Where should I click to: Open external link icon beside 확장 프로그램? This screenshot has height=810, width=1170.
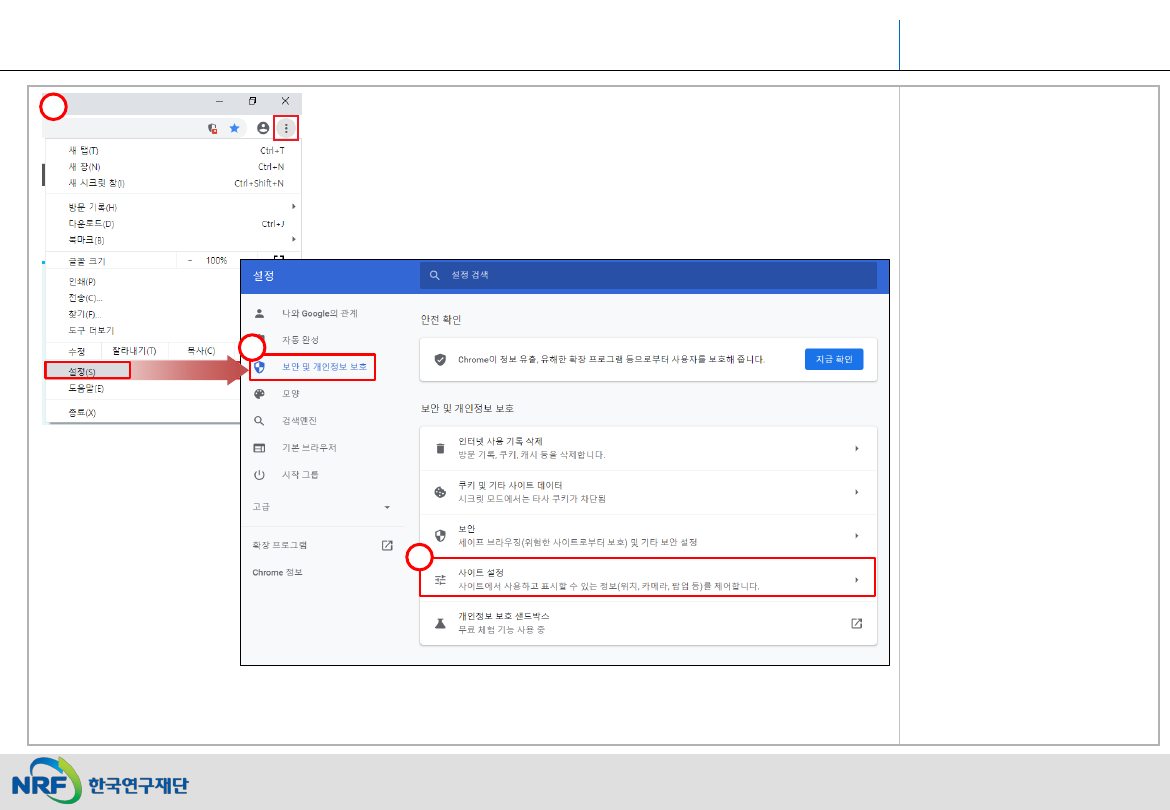pos(387,545)
